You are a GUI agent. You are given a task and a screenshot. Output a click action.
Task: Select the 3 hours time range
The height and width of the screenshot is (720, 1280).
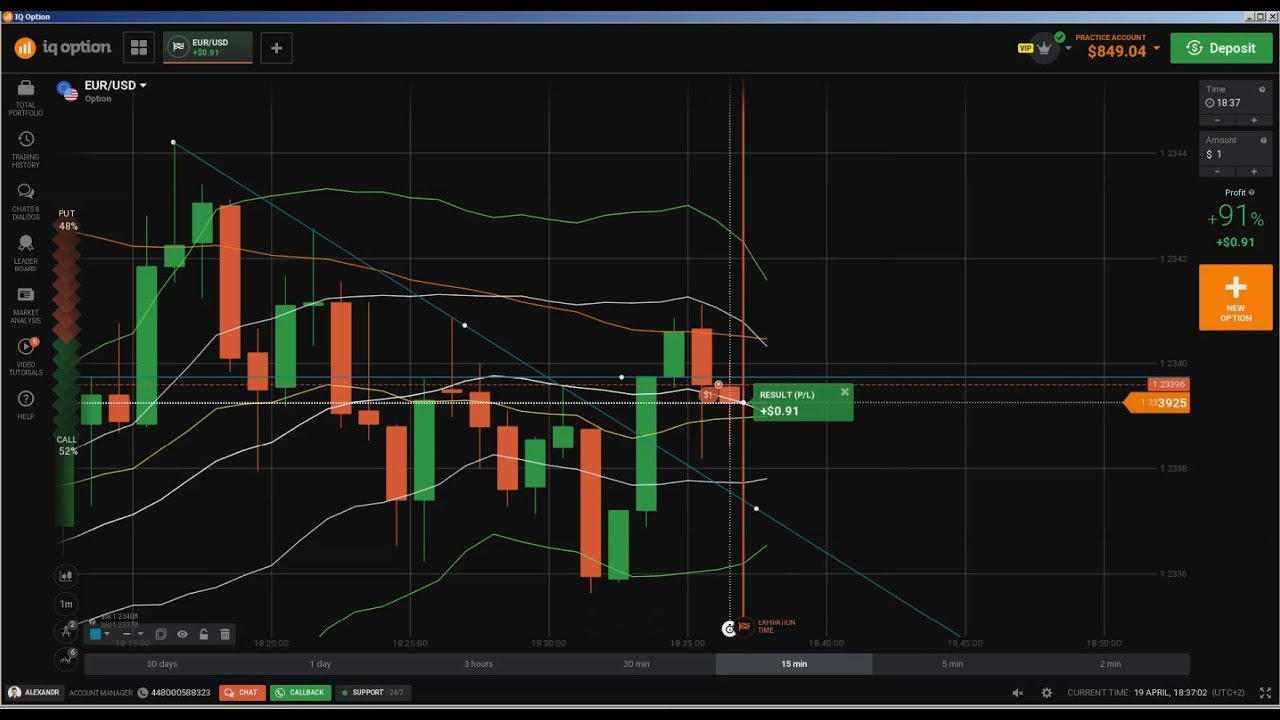478,664
